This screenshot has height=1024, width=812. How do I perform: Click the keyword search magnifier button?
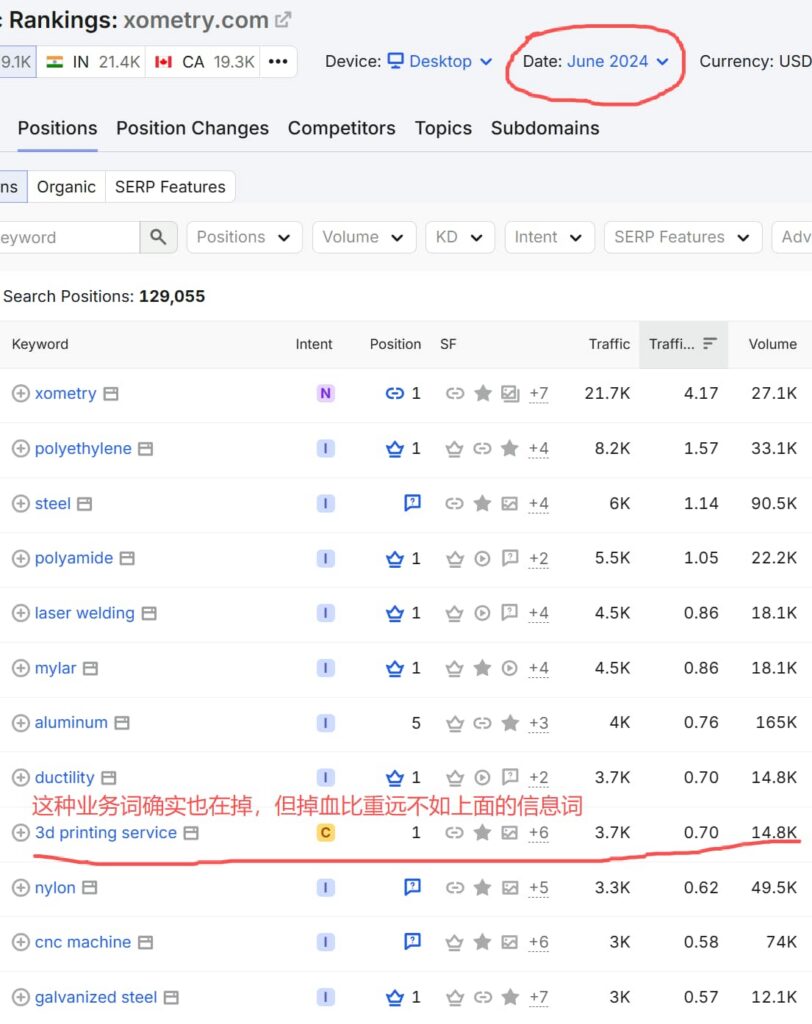pos(158,236)
